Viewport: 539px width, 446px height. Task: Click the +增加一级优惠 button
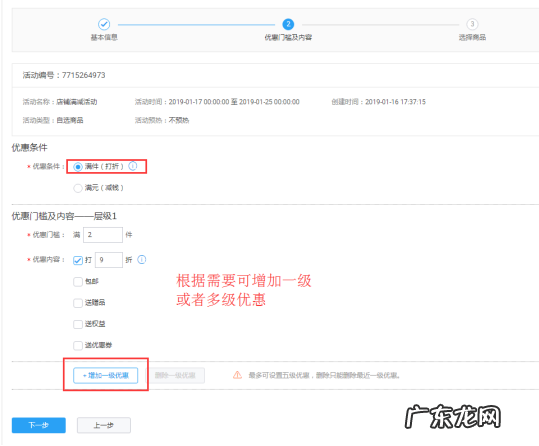click(106, 375)
